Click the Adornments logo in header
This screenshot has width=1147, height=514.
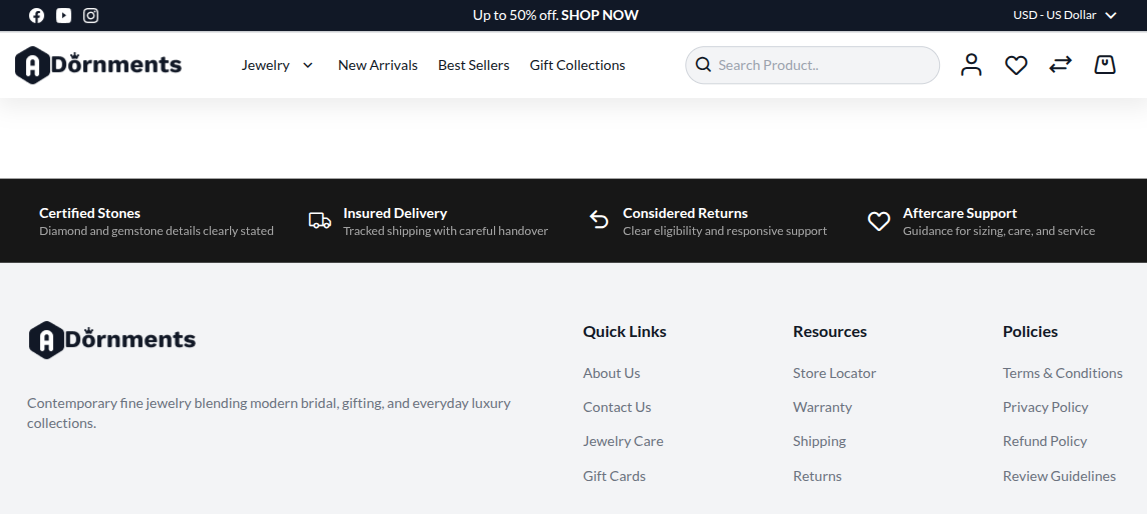[x=98, y=65]
